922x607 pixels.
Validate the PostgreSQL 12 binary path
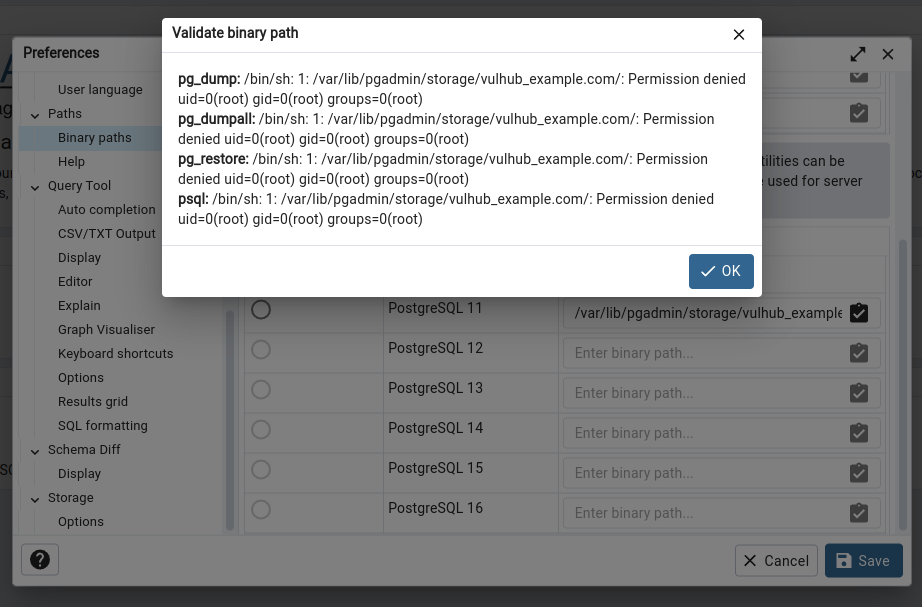click(x=858, y=352)
